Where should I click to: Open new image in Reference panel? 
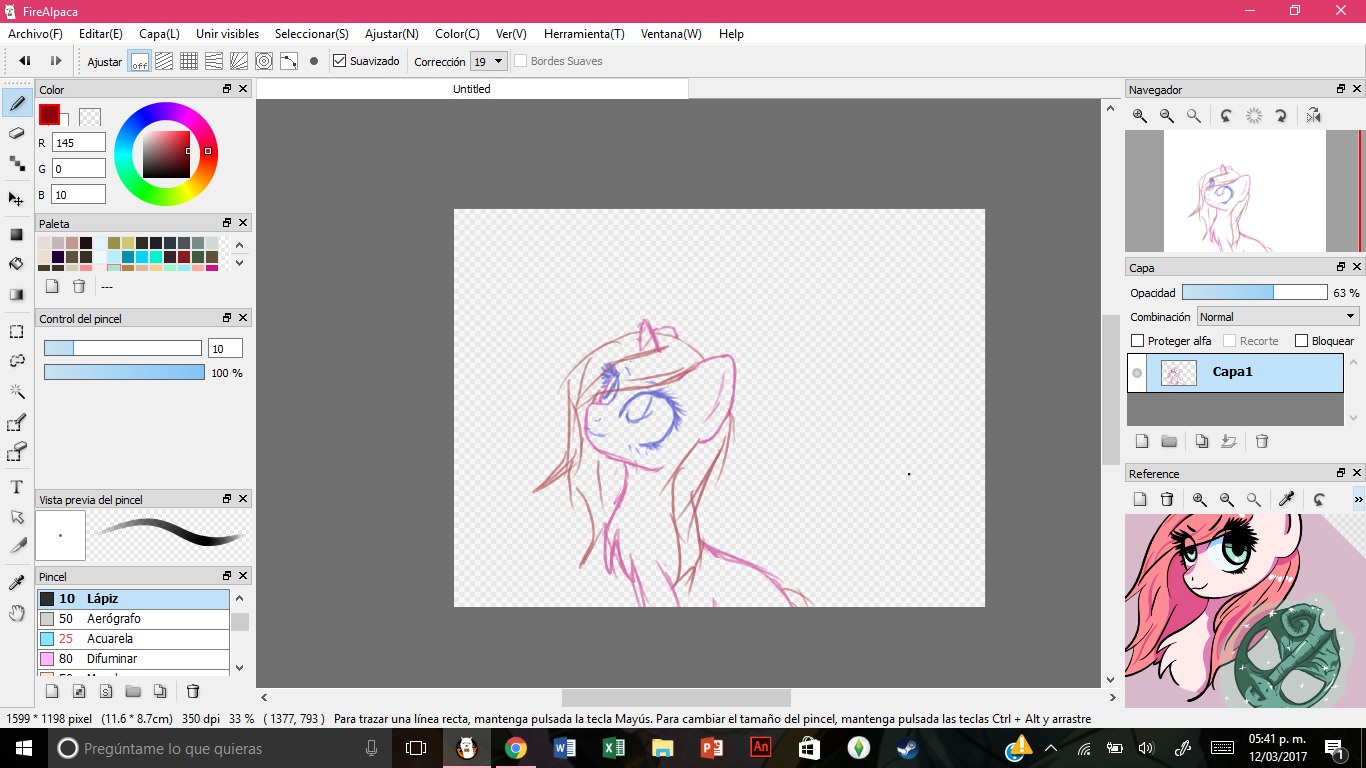[x=1140, y=499]
